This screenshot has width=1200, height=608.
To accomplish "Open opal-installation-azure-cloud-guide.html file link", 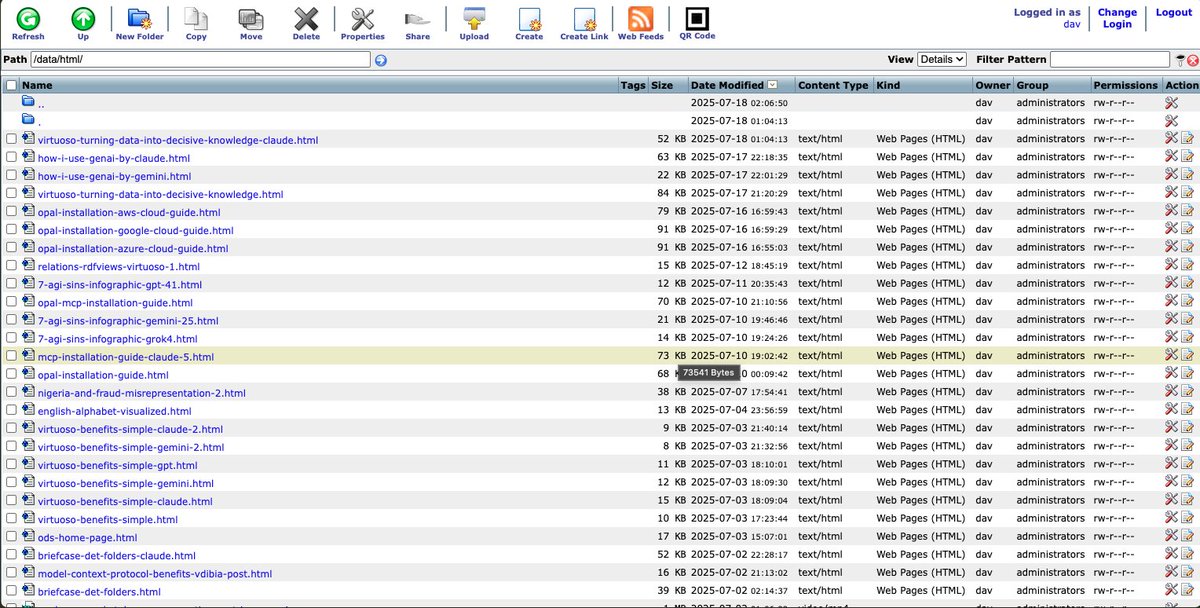I will click(133, 248).
